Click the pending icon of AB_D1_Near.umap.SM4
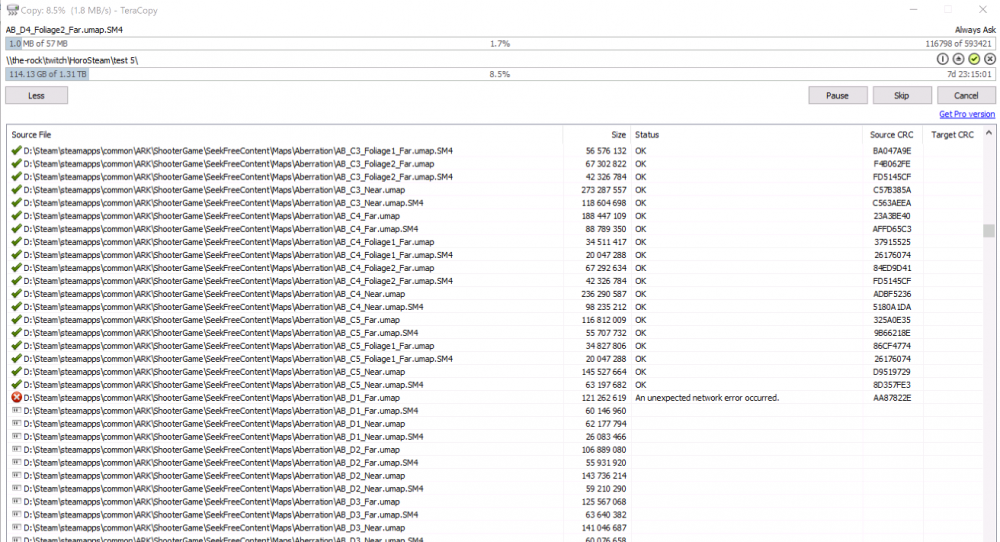 point(17,436)
